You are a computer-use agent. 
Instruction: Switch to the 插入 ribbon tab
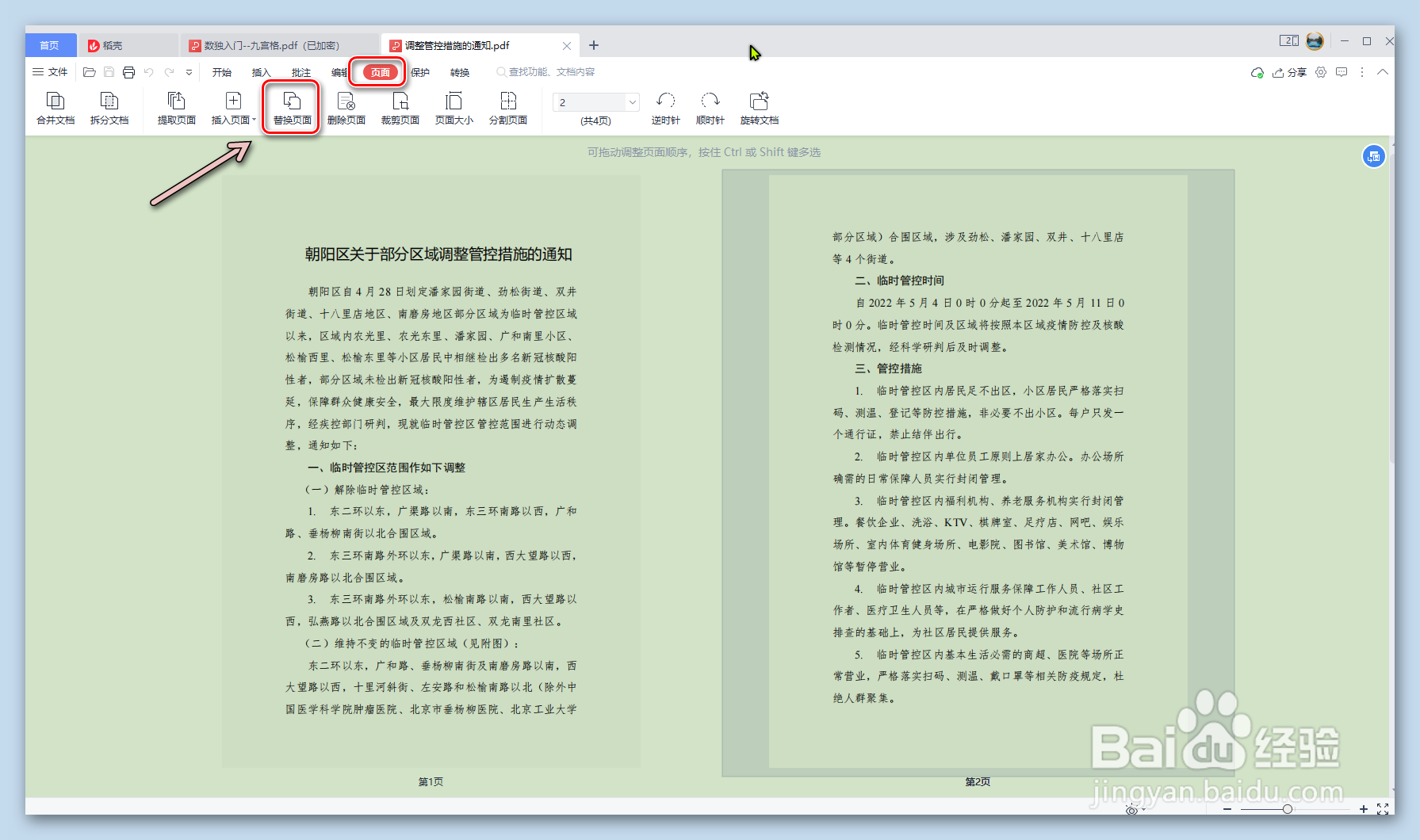(x=262, y=72)
